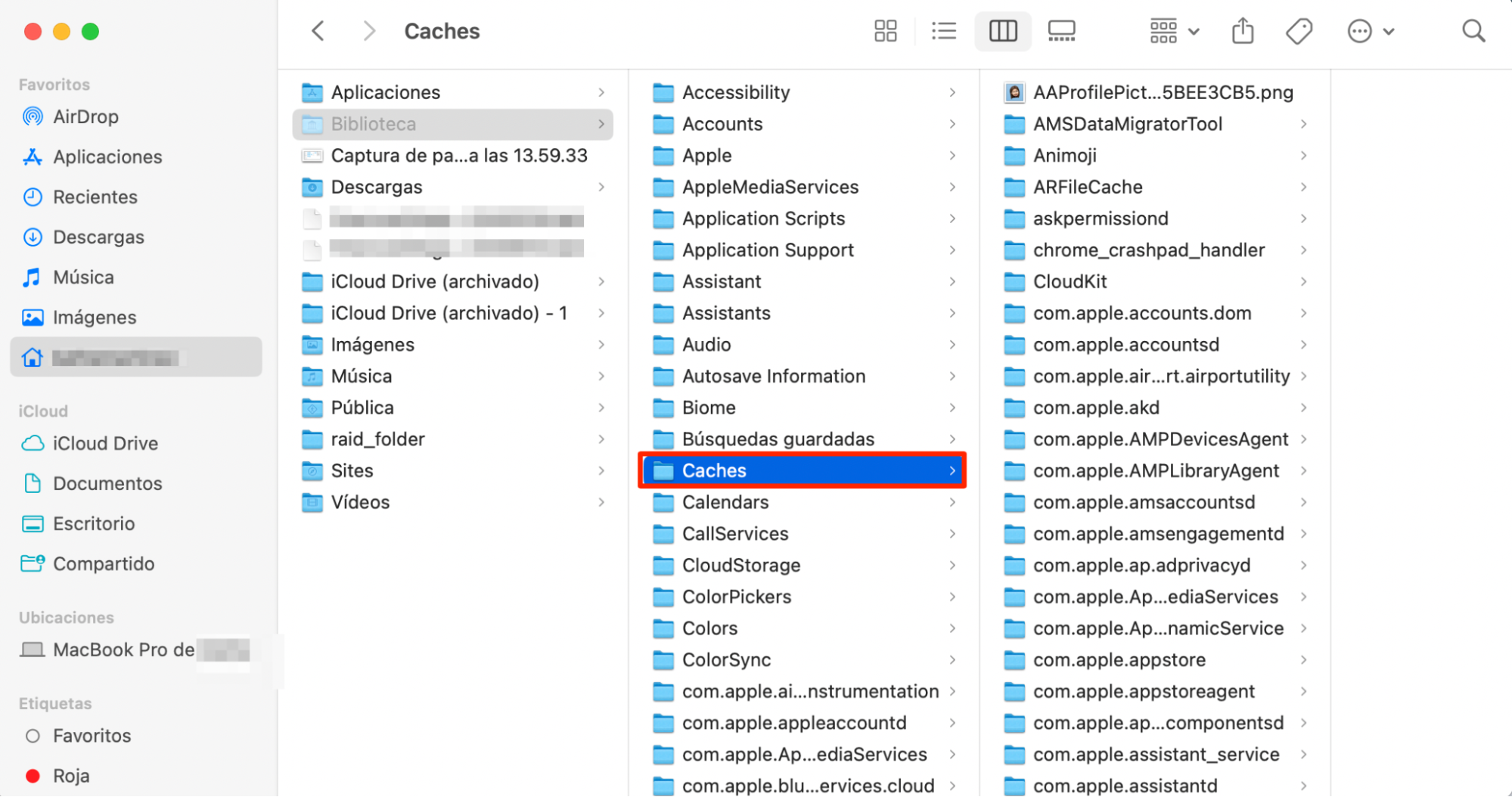The width and height of the screenshot is (1512, 797).
Task: Open the search field
Action: click(x=1473, y=31)
